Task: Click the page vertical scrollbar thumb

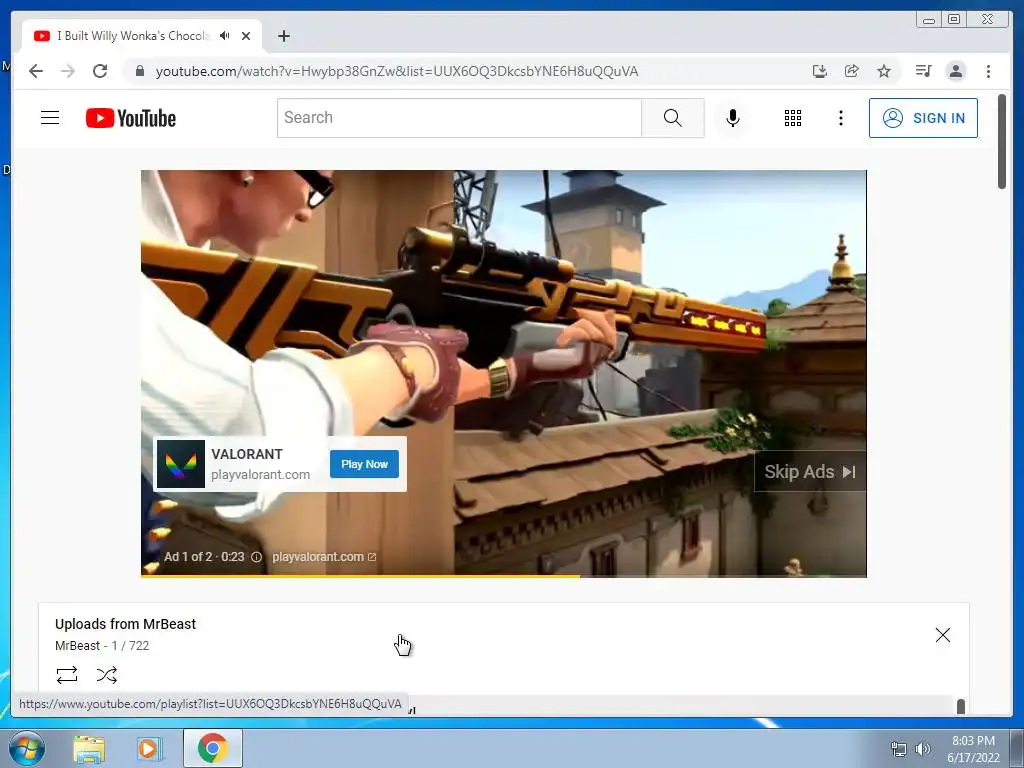Action: (1002, 142)
